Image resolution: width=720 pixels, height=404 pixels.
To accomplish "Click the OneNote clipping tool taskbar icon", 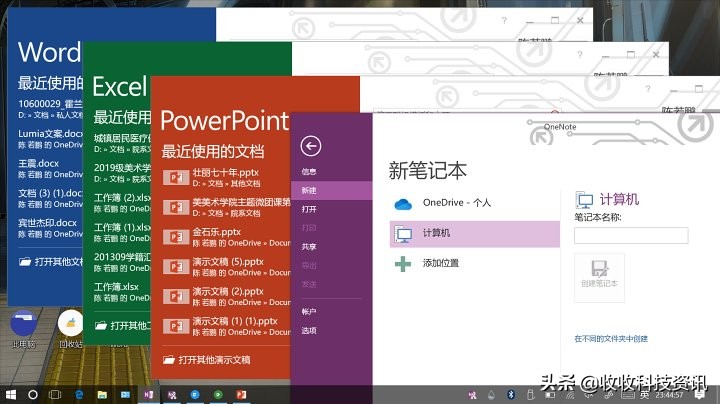I will click(x=172, y=395).
